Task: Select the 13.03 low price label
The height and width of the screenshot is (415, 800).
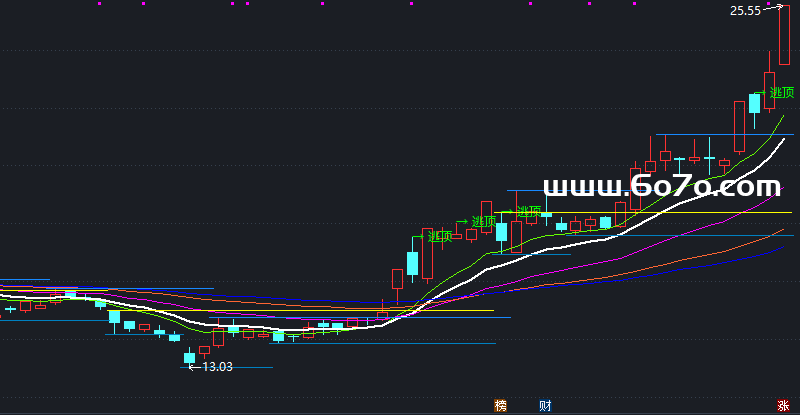Action: (217, 367)
